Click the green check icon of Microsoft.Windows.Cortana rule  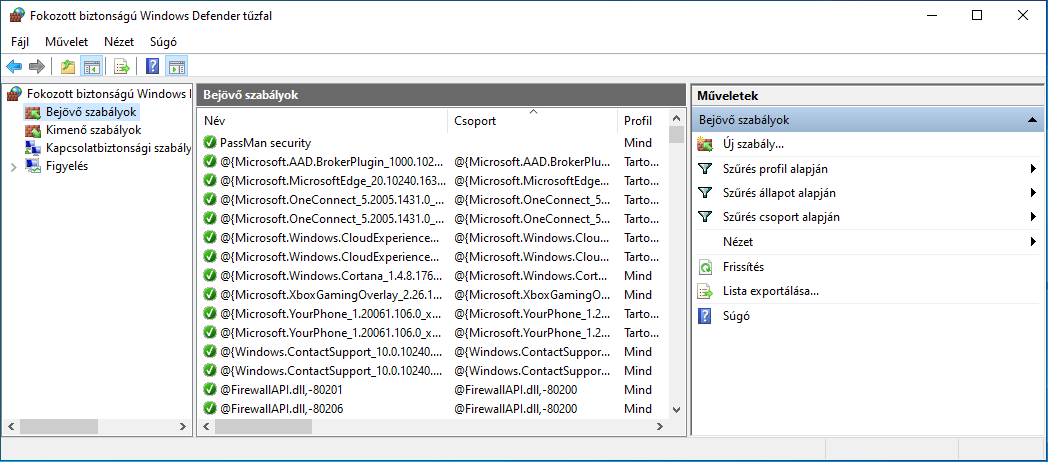point(210,275)
